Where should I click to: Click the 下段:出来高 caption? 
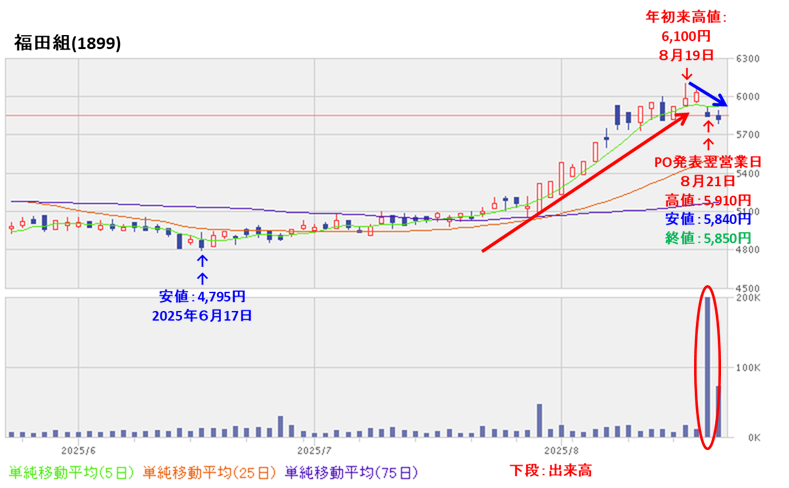550,471
